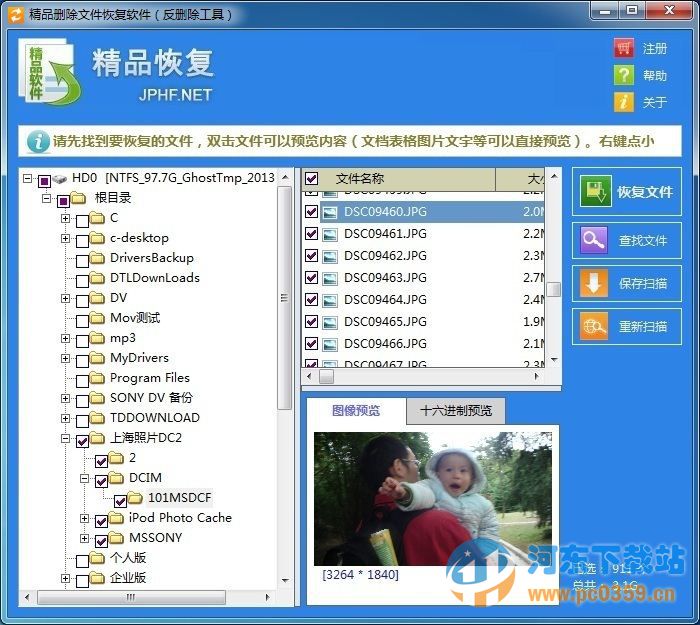Screen dimensions: 700x625
Task: Click the 重新扫描 button label
Action: coord(643,326)
